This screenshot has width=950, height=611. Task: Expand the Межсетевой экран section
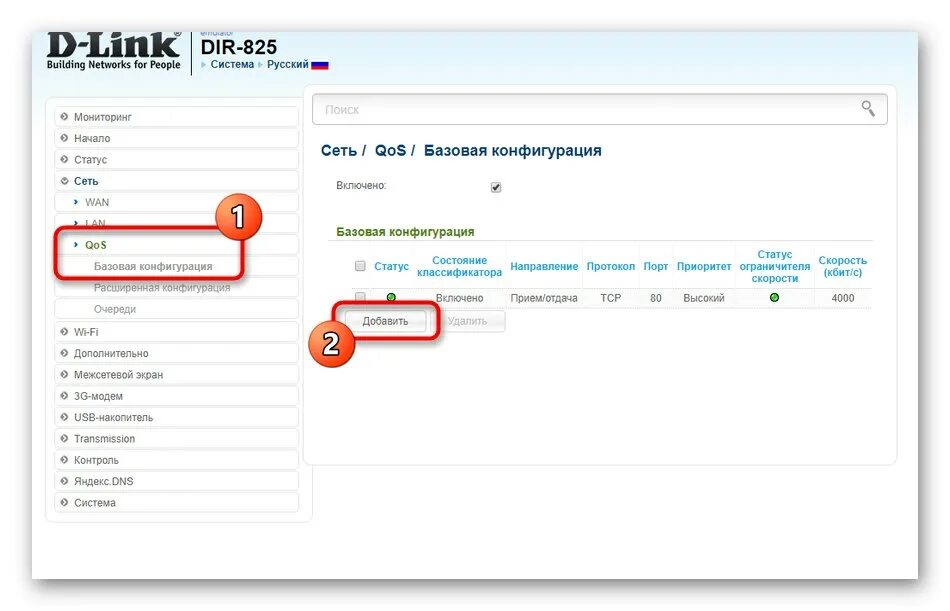pos(176,375)
